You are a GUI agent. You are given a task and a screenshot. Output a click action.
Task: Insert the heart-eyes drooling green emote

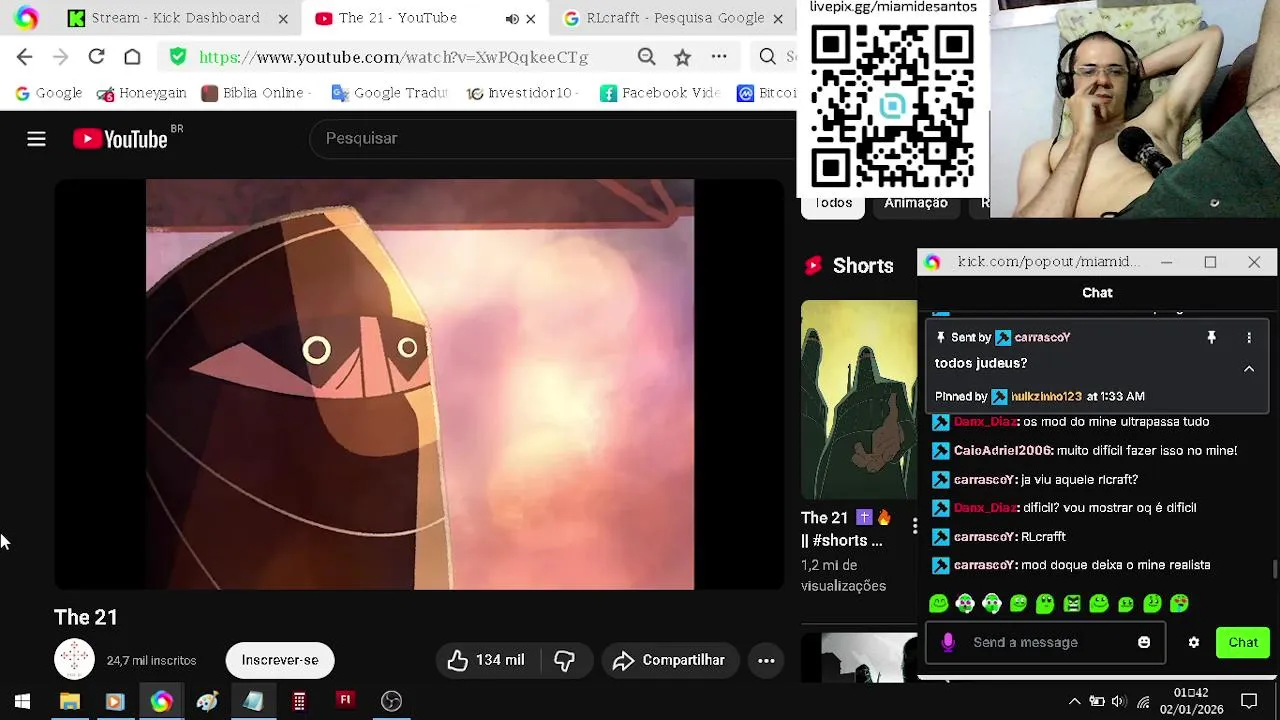pos(1179,603)
